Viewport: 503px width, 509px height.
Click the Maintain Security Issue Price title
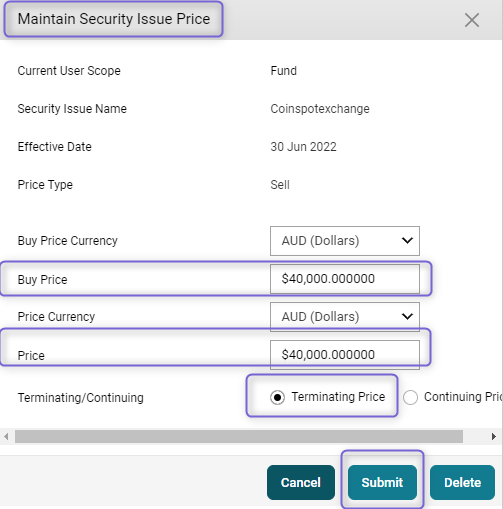coord(114,19)
